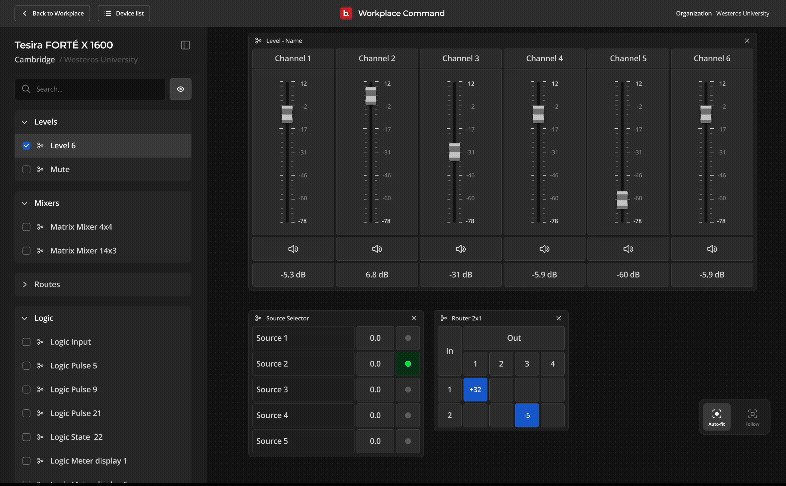Click Channel 2 value 6.8 dB
Image resolution: width=786 pixels, height=486 pixels.
click(376, 275)
